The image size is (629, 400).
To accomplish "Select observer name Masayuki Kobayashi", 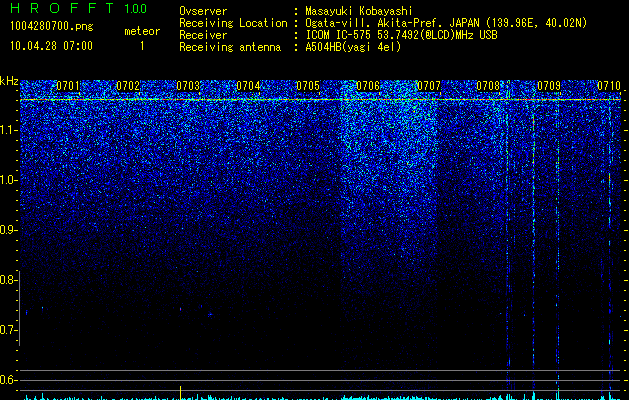I will (x=359, y=11).
